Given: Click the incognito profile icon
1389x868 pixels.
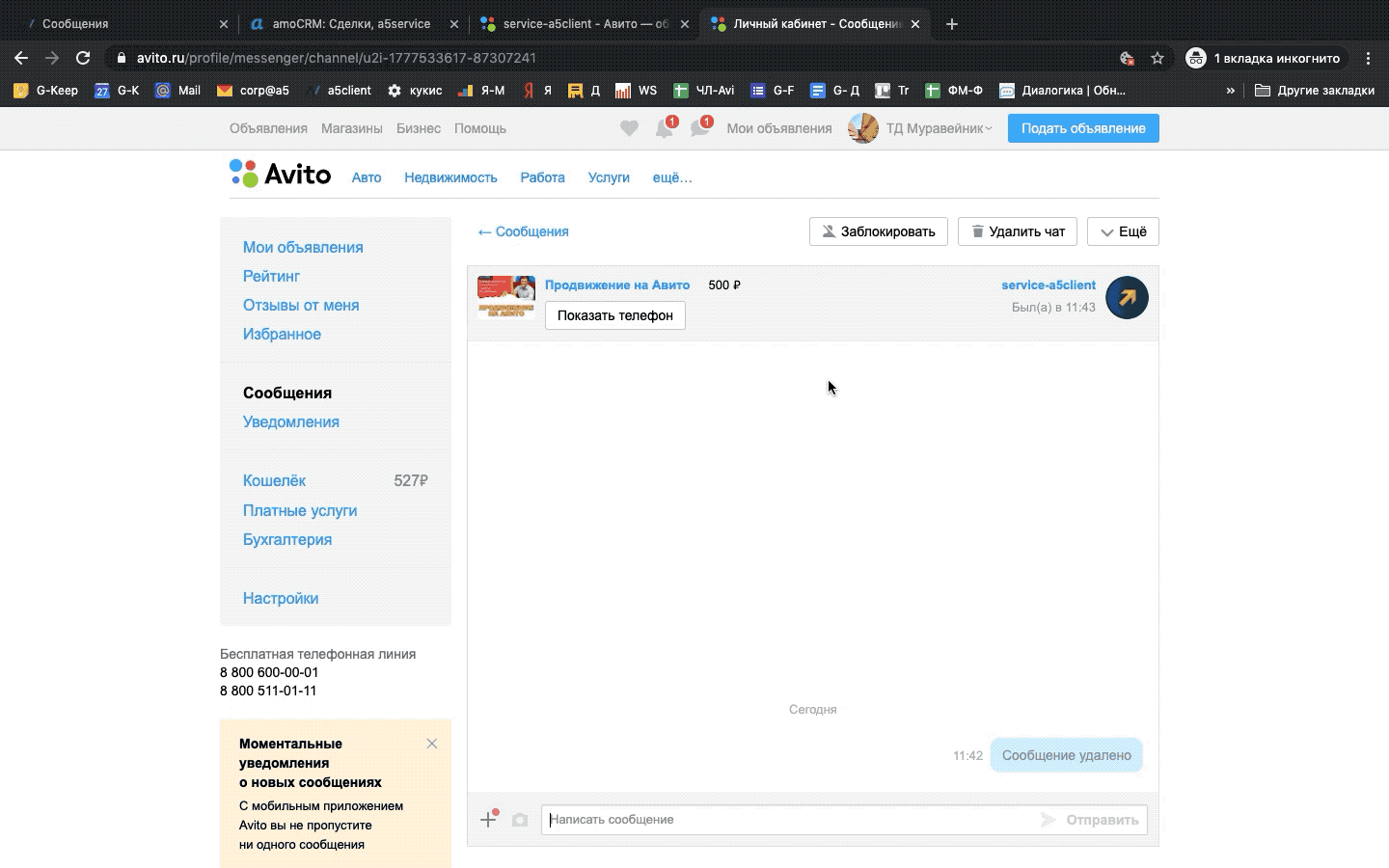Looking at the screenshot, I should pyautogui.click(x=1196, y=58).
